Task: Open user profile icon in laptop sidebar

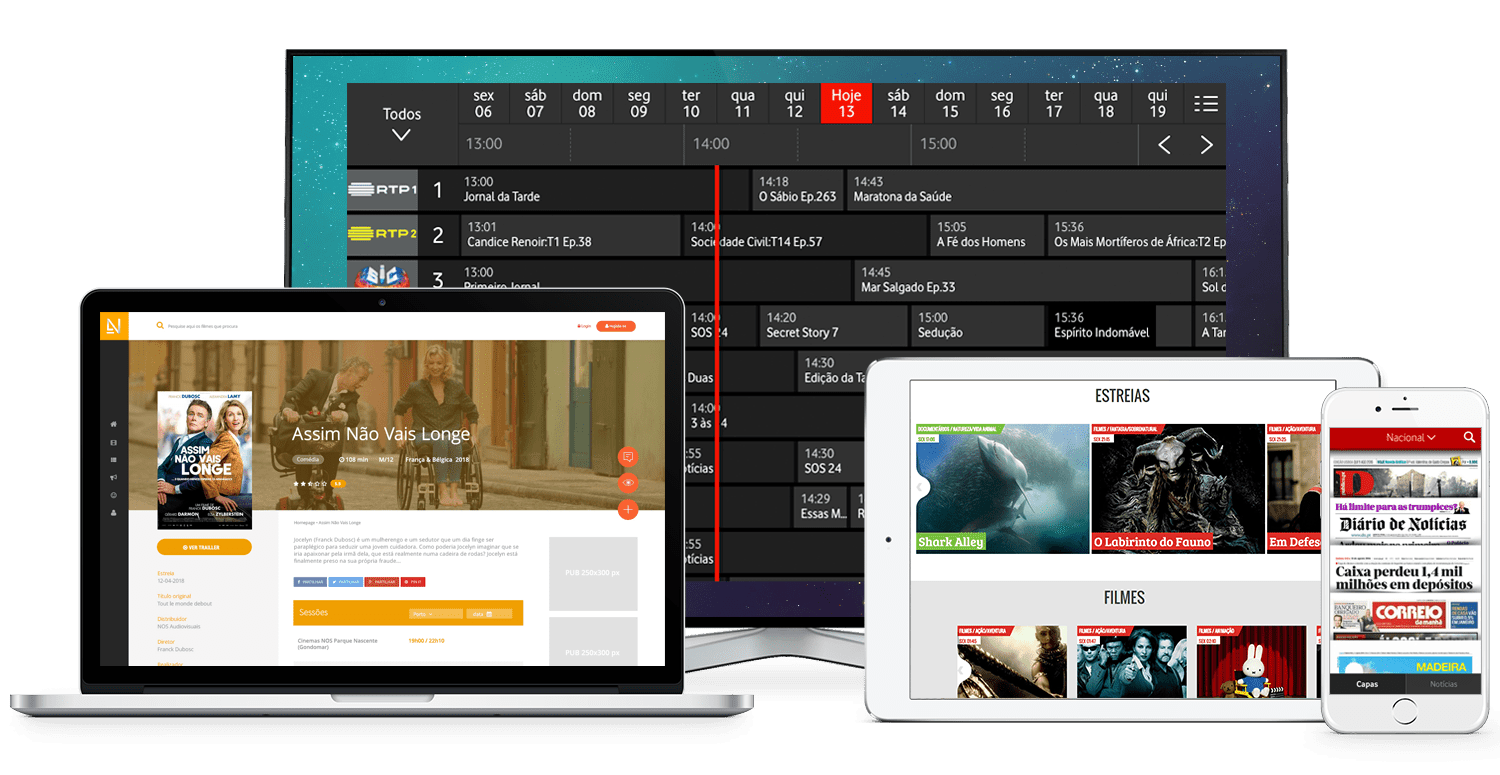Action: [113, 513]
